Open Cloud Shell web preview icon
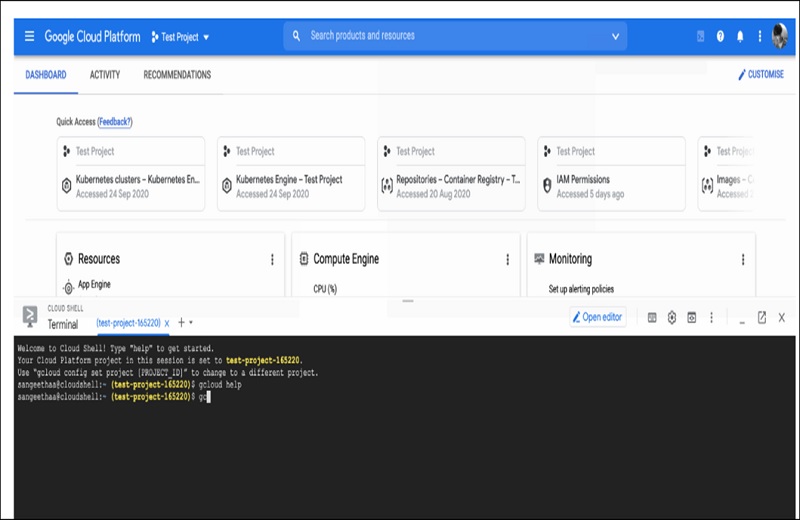This screenshot has height=520, width=800. (692, 317)
